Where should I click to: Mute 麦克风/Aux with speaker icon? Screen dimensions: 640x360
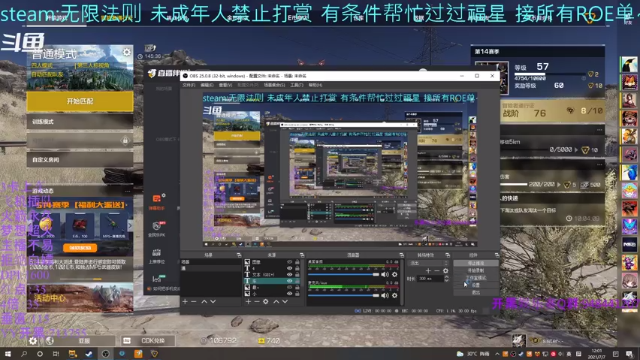click(385, 296)
